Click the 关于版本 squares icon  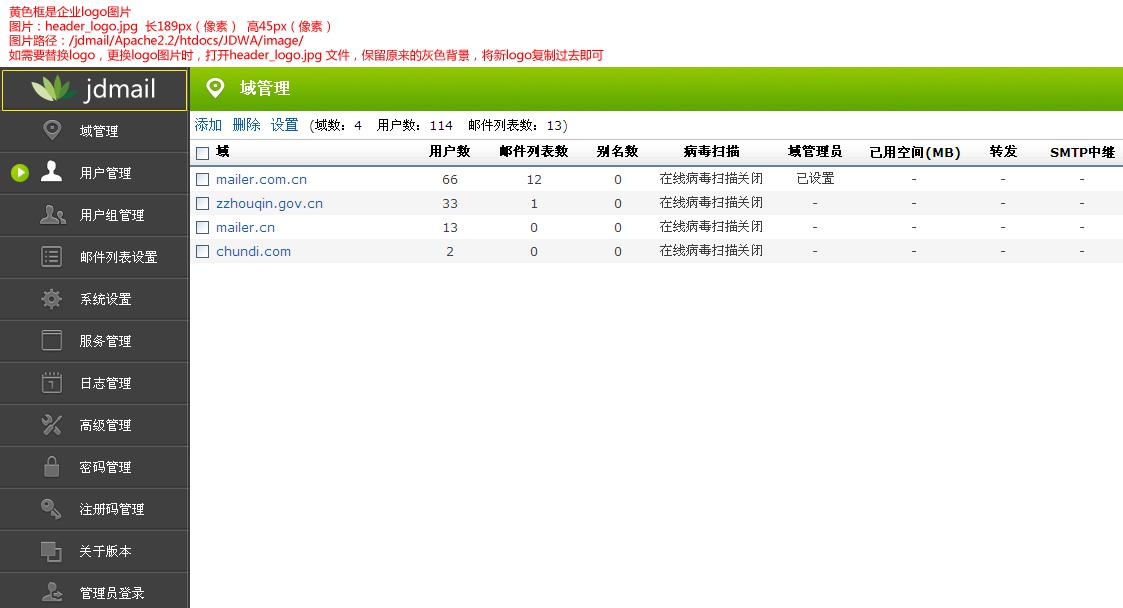click(51, 551)
